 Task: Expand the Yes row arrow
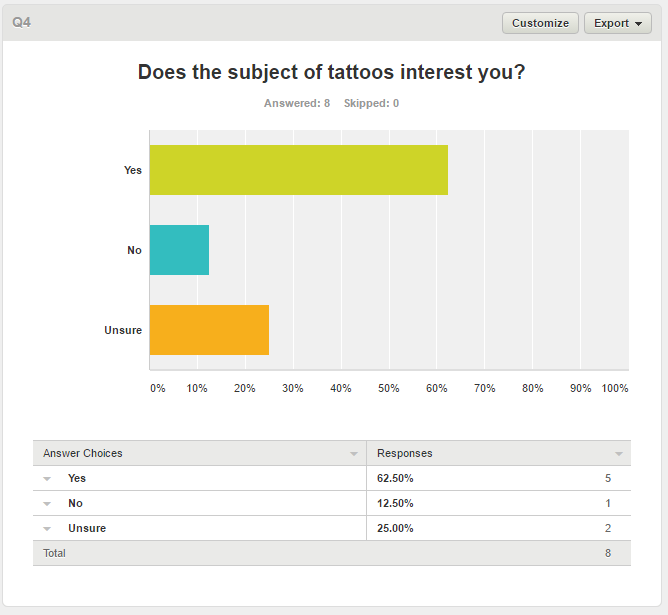click(47, 479)
